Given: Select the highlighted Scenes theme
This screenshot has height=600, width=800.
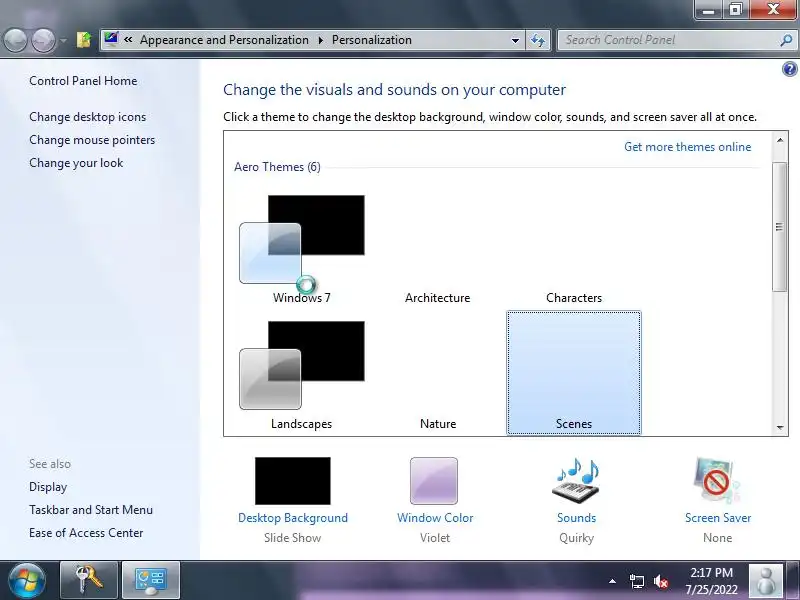Looking at the screenshot, I should (574, 373).
